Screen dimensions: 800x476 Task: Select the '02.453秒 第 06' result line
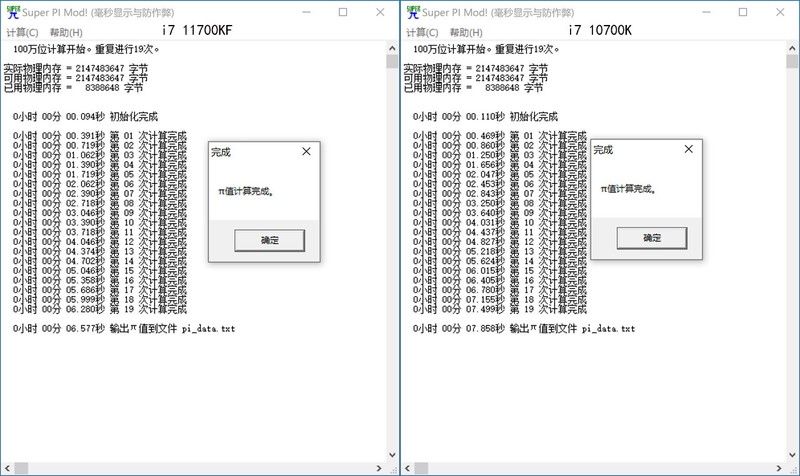tap(499, 184)
